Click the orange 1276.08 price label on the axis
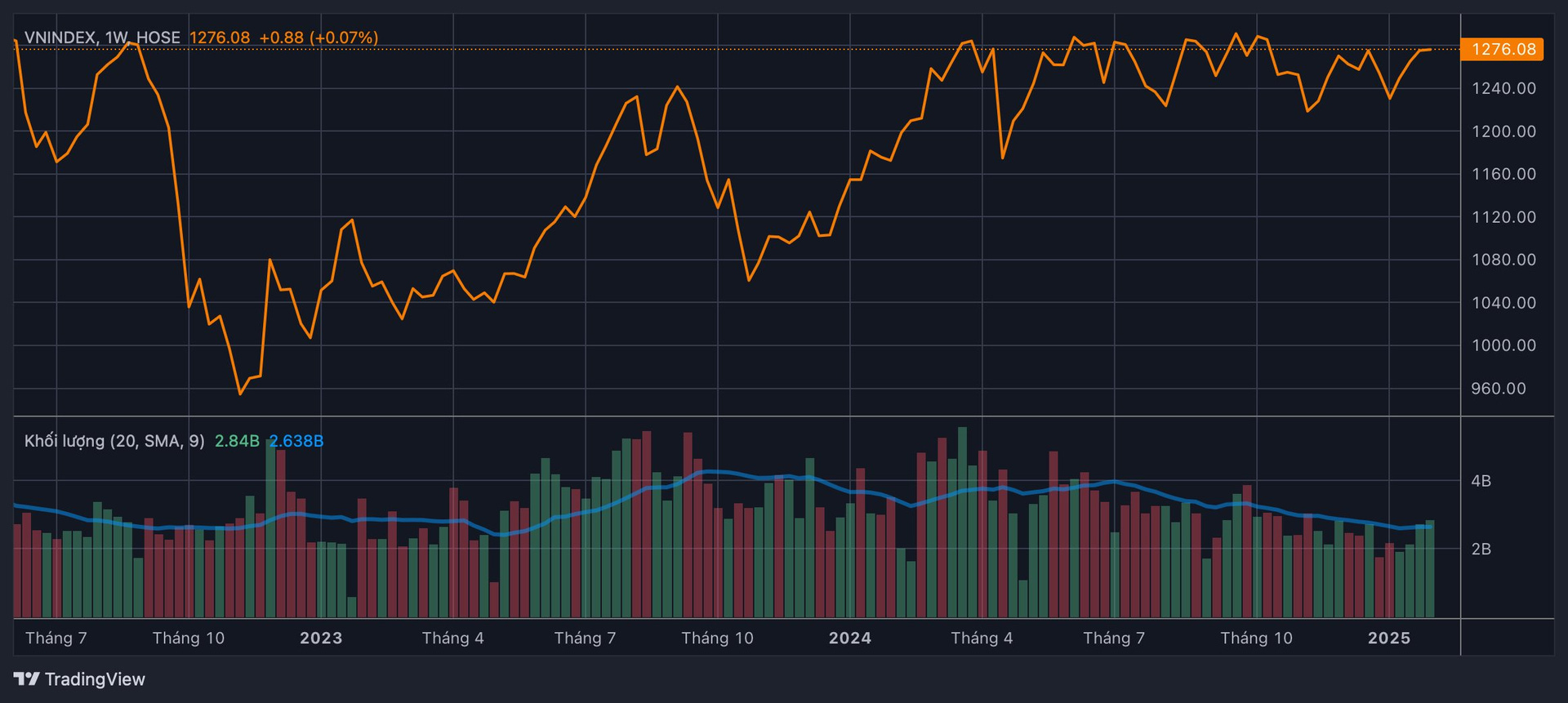Screen dimensions: 1568x703 (1503, 49)
